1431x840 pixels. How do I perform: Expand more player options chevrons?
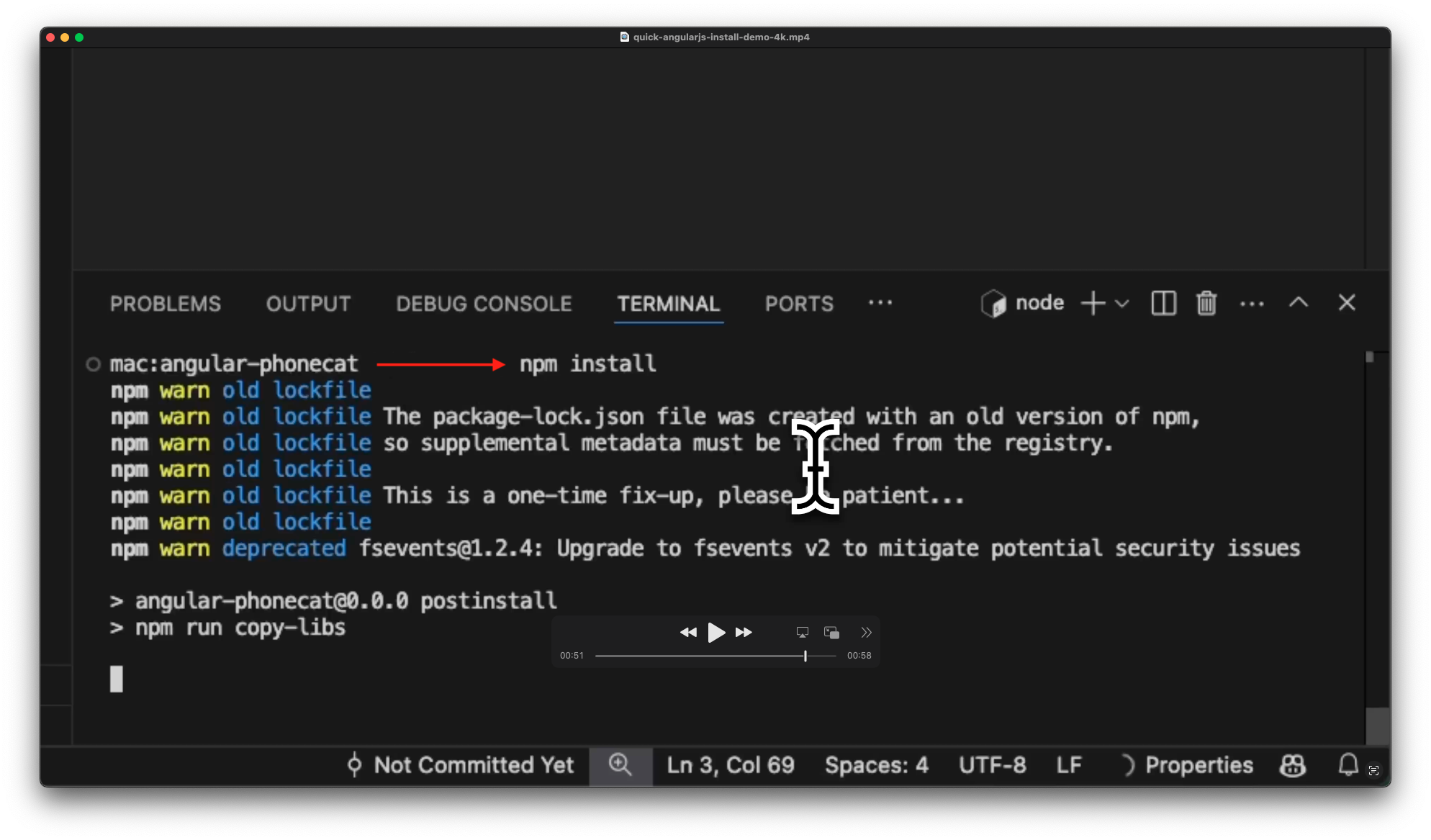tap(866, 633)
